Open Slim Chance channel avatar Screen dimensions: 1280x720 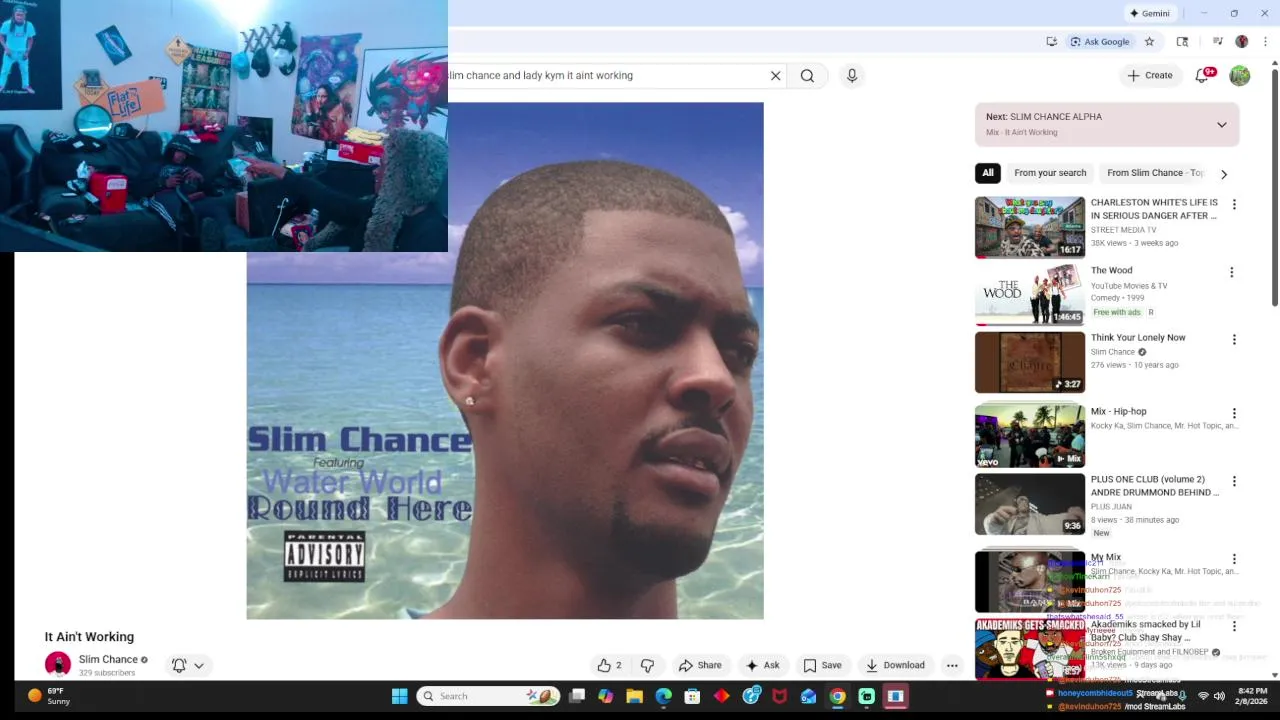point(58,664)
